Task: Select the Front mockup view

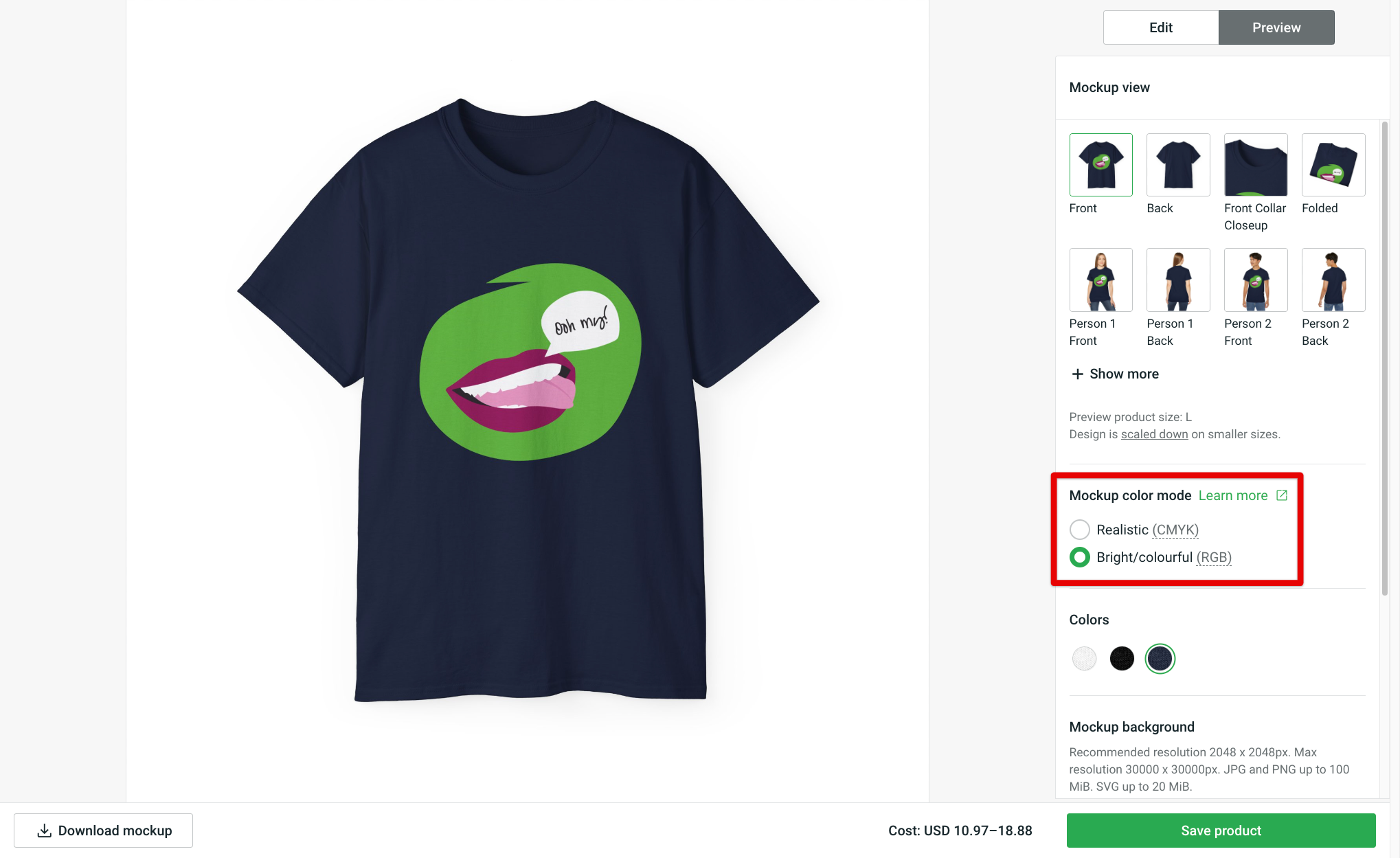Action: coord(1100,164)
